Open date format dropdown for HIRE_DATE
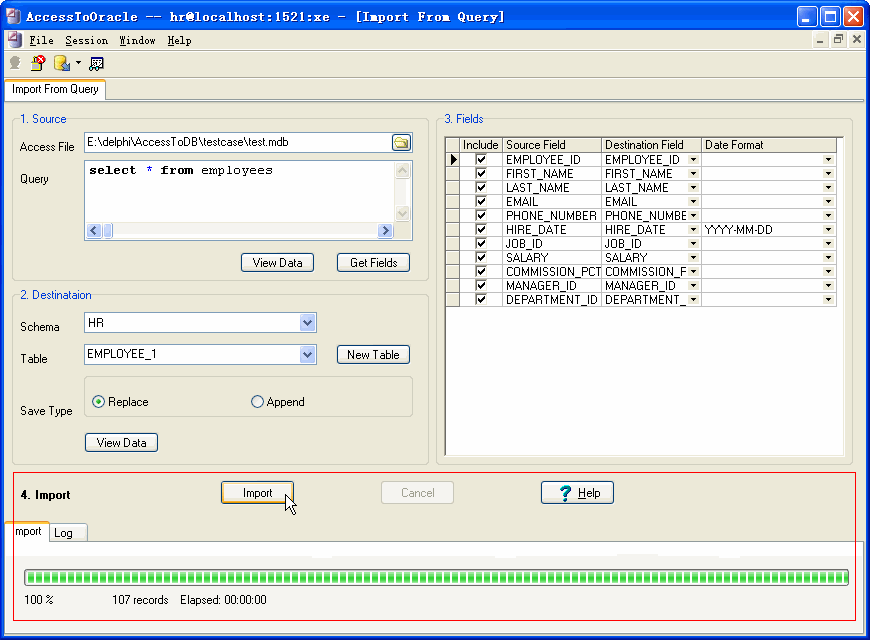Image resolution: width=870 pixels, height=640 pixels. [828, 229]
